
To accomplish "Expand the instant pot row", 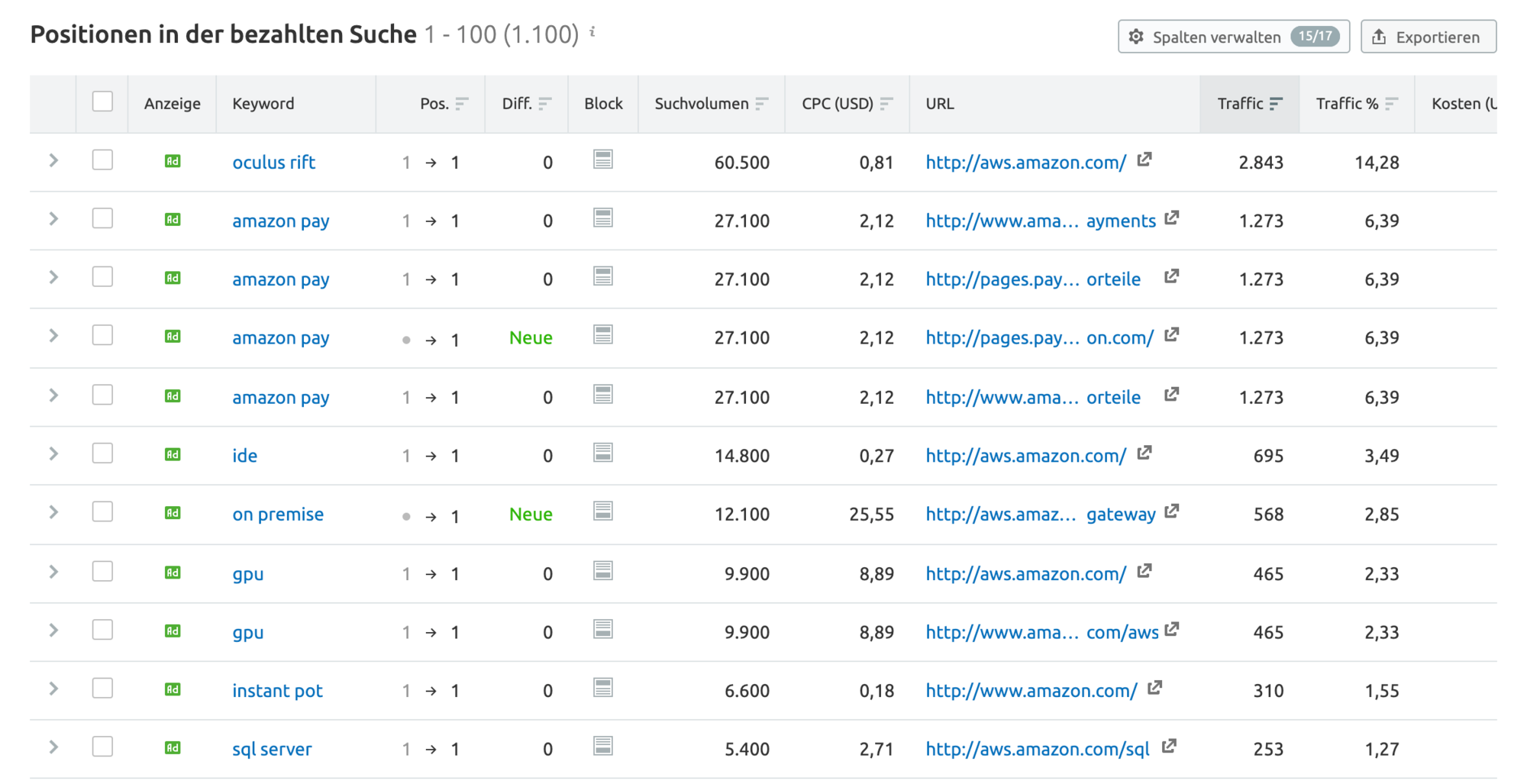I will coord(53,689).
